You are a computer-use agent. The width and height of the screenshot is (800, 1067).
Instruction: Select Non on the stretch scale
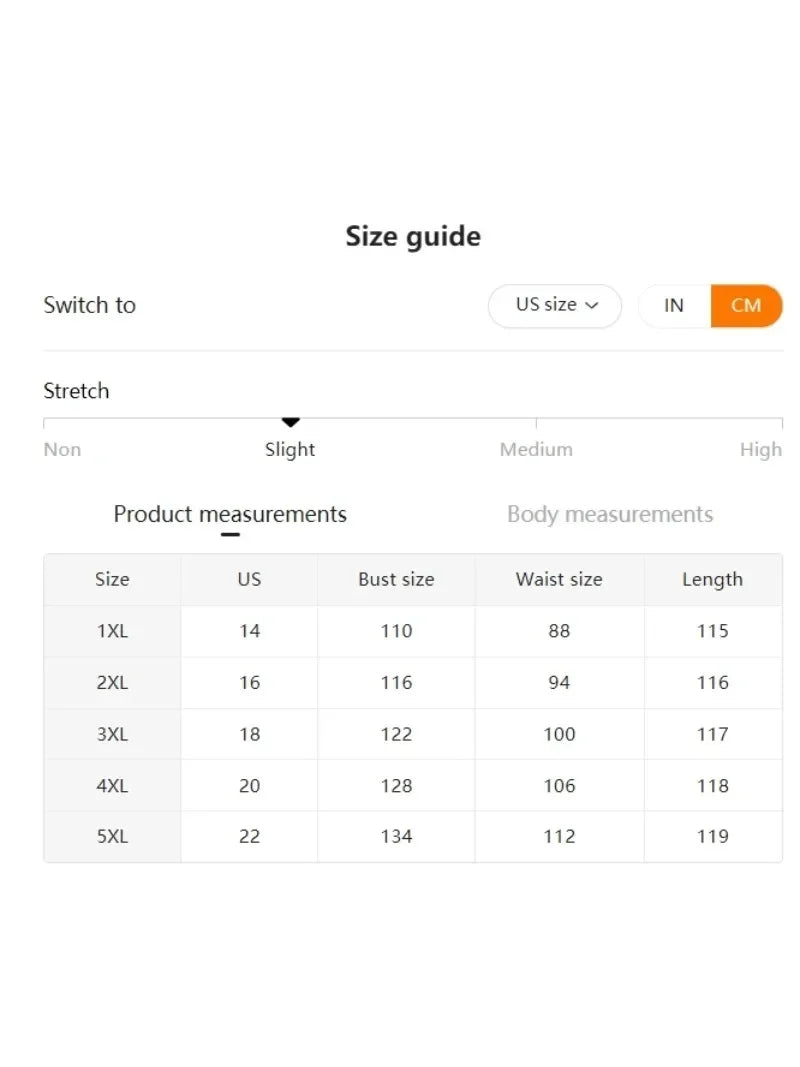pyautogui.click(x=62, y=449)
